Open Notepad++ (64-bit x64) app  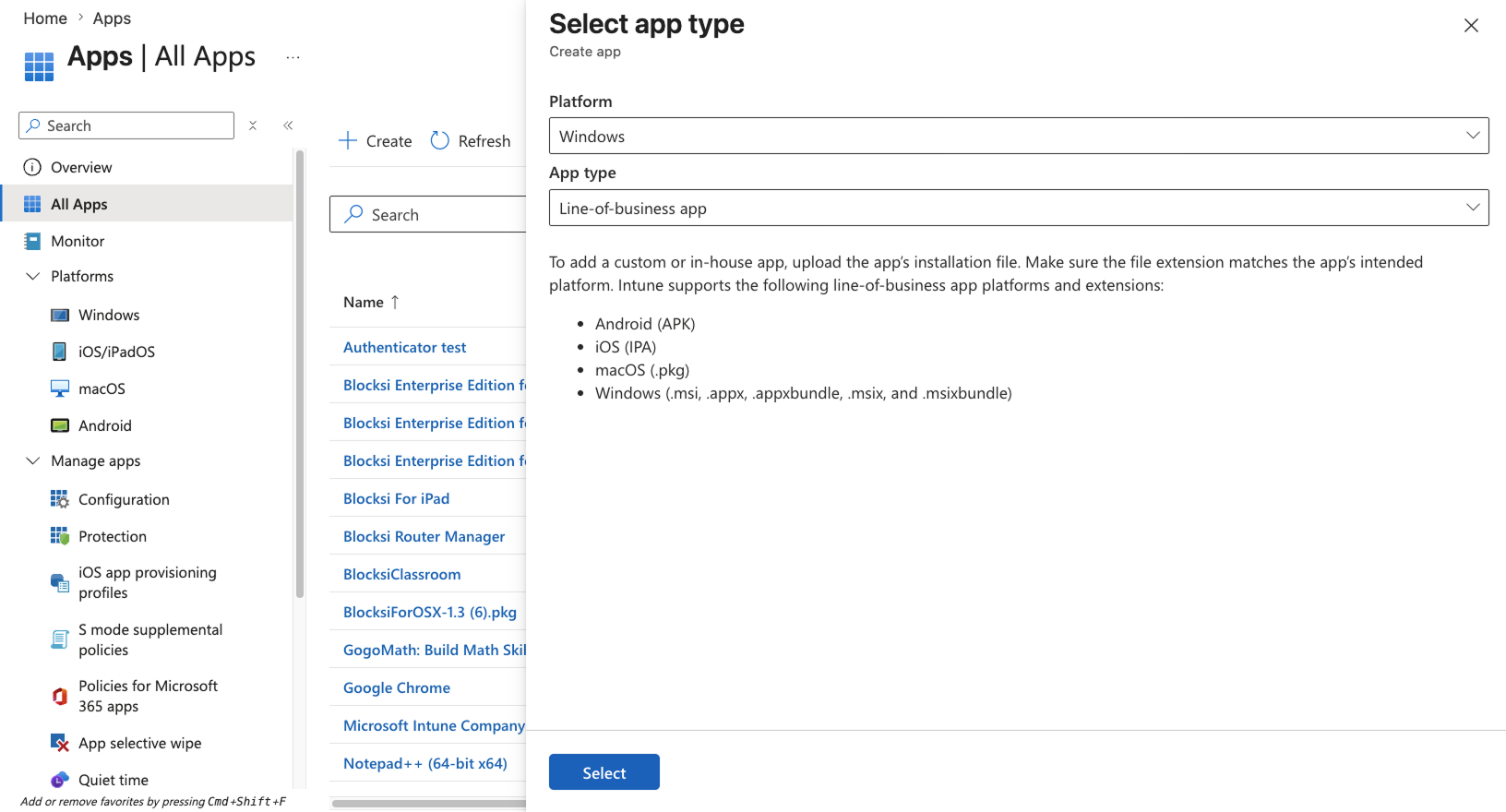(x=425, y=763)
